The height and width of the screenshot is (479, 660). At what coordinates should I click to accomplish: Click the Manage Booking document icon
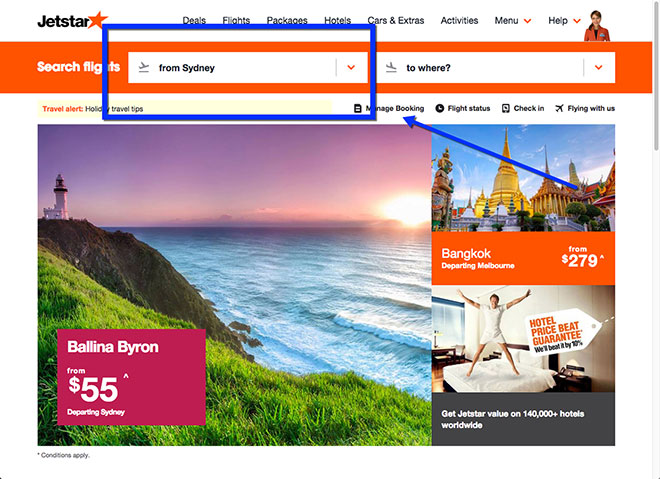(x=357, y=109)
